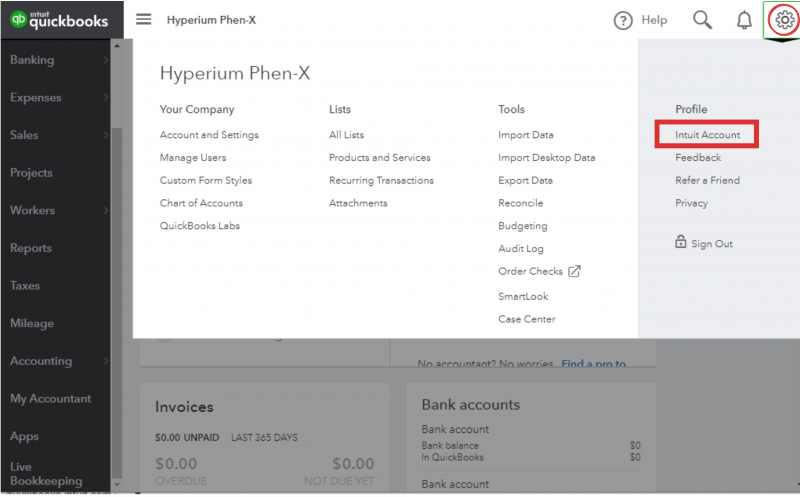Click the LAST 365 DAYS text
The width and height of the screenshot is (800, 497).
click(x=264, y=438)
